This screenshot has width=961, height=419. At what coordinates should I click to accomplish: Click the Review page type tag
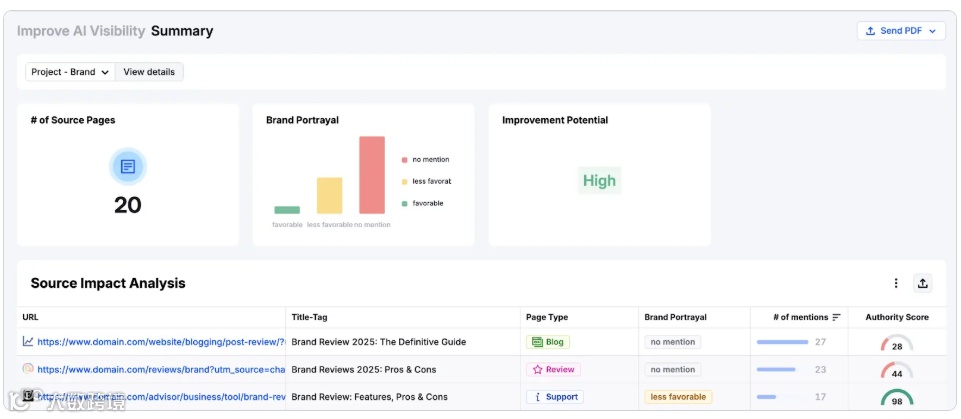click(553, 369)
